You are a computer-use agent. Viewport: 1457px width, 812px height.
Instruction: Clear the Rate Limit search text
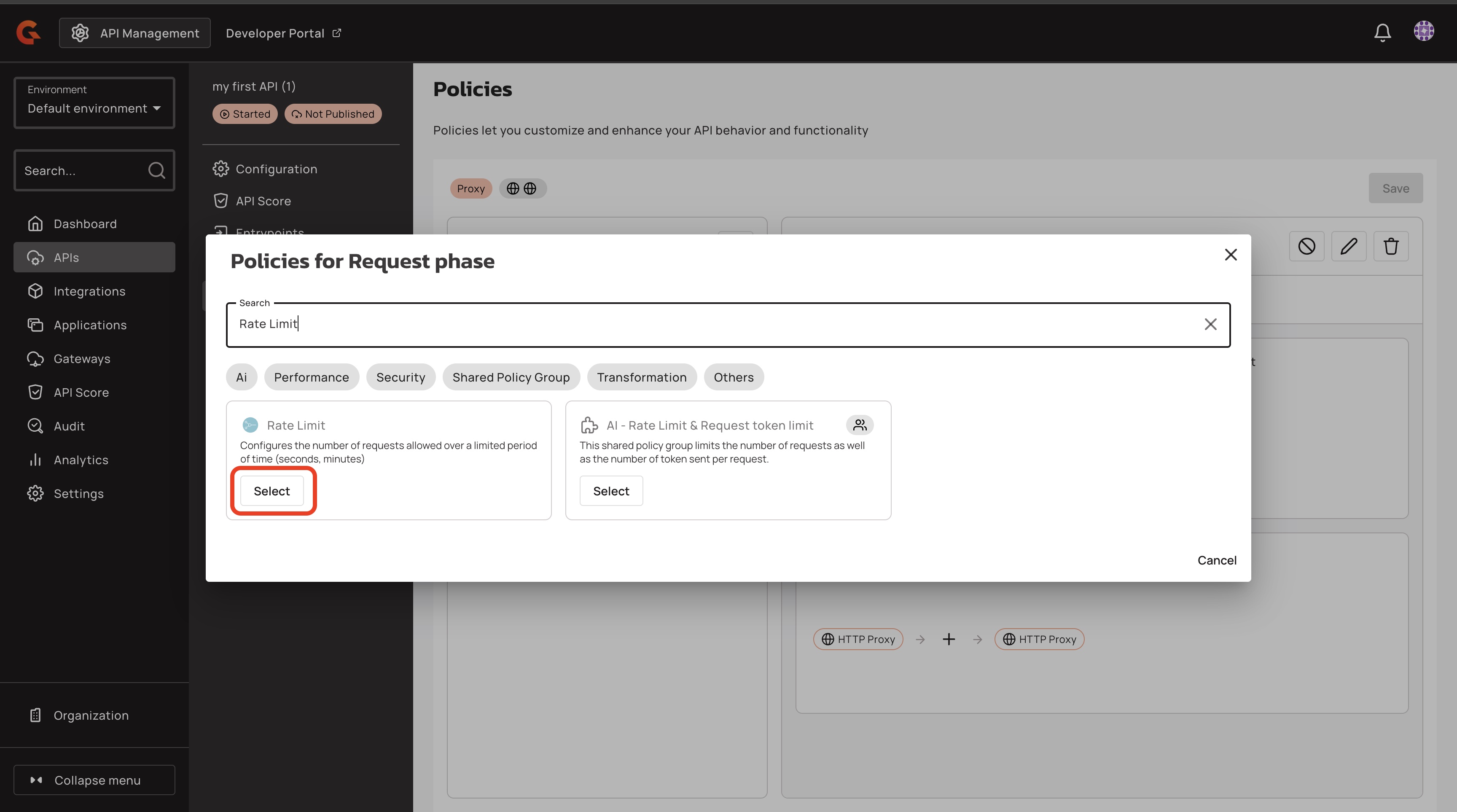(x=1210, y=325)
